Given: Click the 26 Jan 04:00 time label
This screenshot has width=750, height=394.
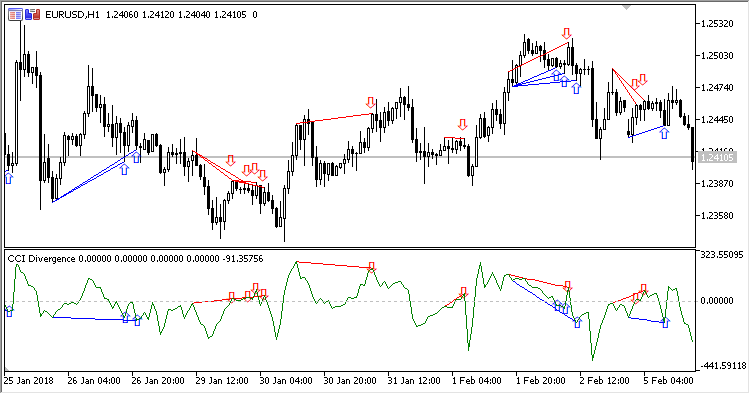Looking at the screenshot, I should (x=94, y=381).
